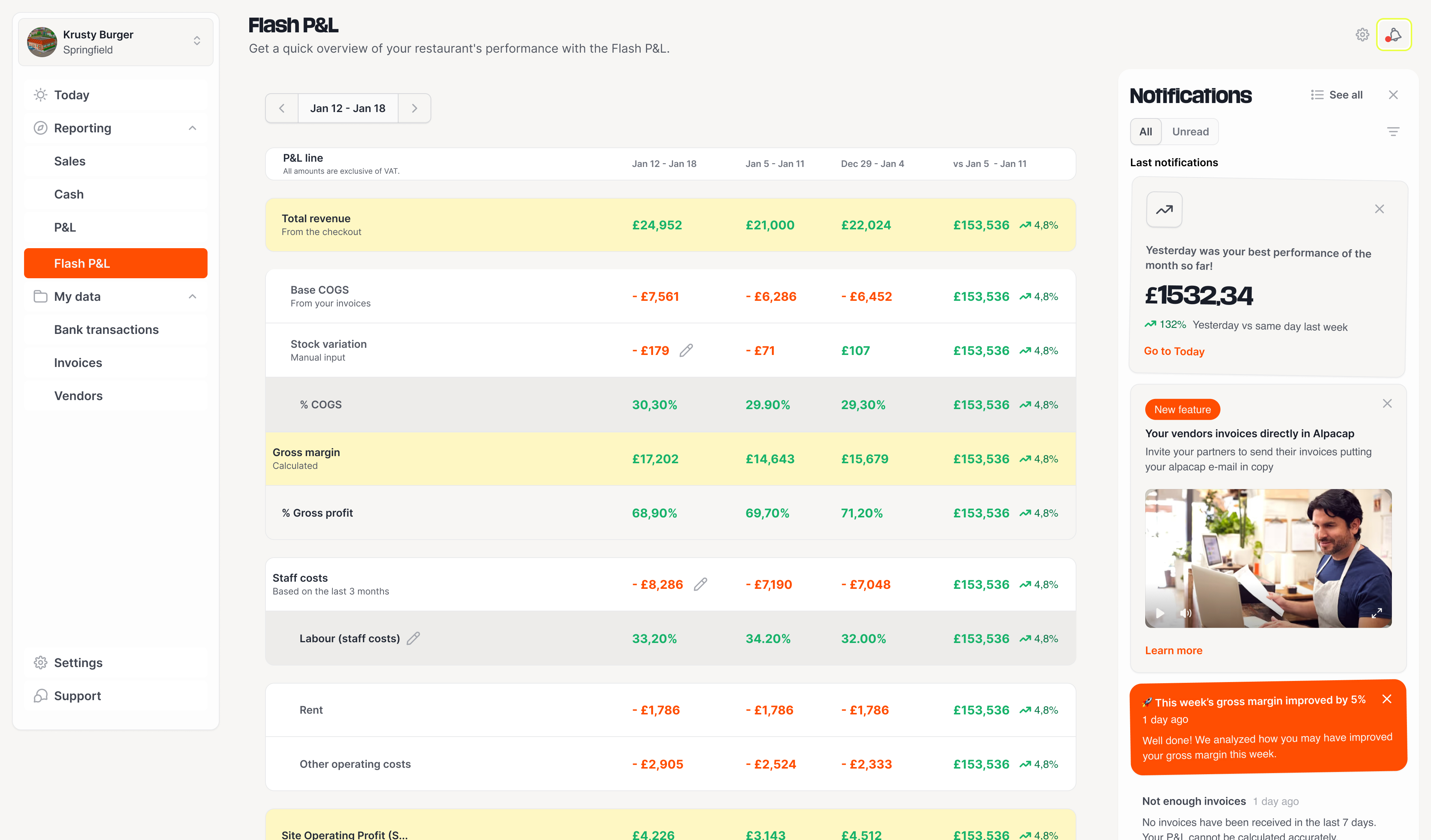Expand the video to fullscreen
1431x840 pixels.
[1376, 613]
